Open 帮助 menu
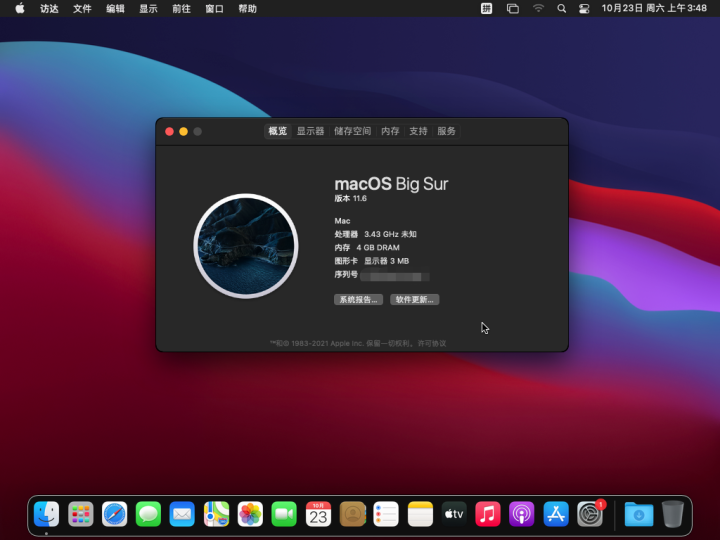Screen dimensions: 720x540 click(248, 8)
